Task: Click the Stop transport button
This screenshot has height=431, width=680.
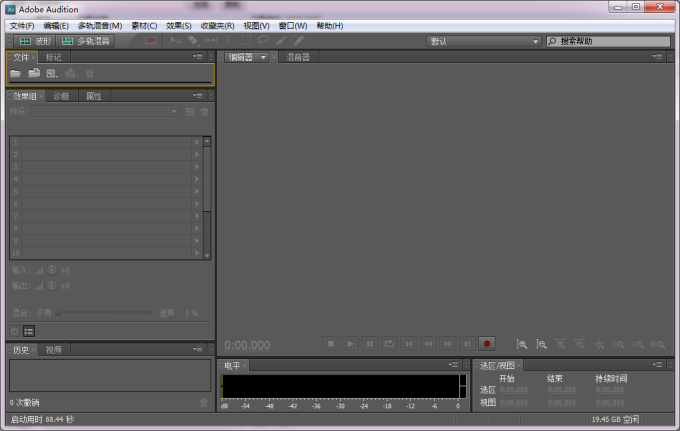Action: tap(332, 343)
